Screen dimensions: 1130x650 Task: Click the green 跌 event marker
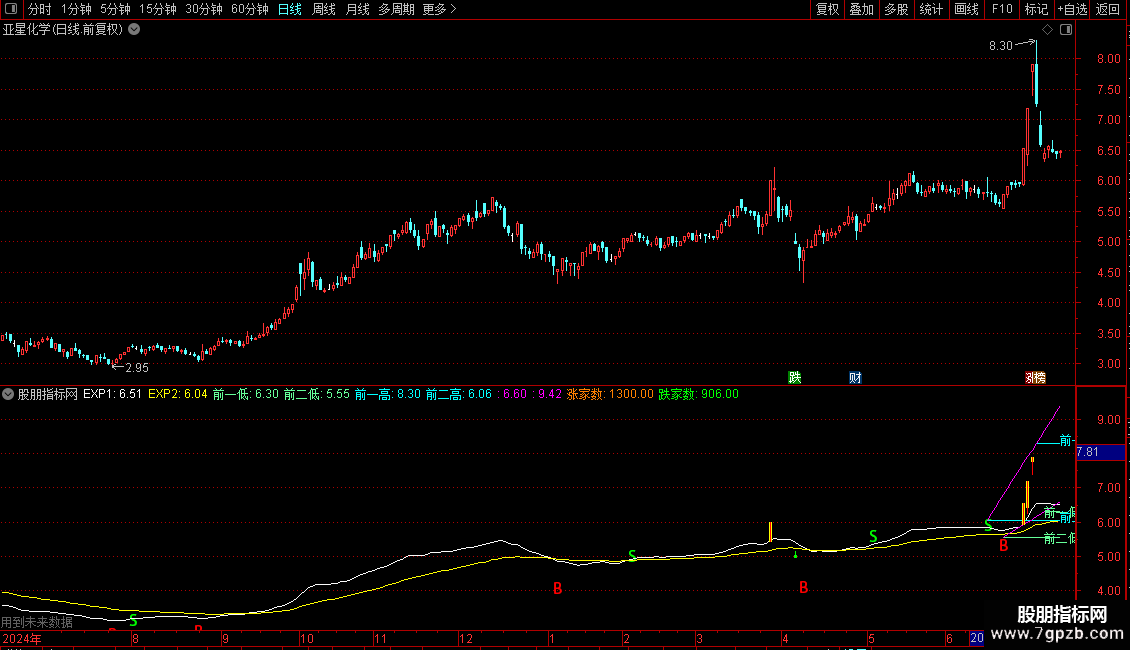[x=795, y=377]
